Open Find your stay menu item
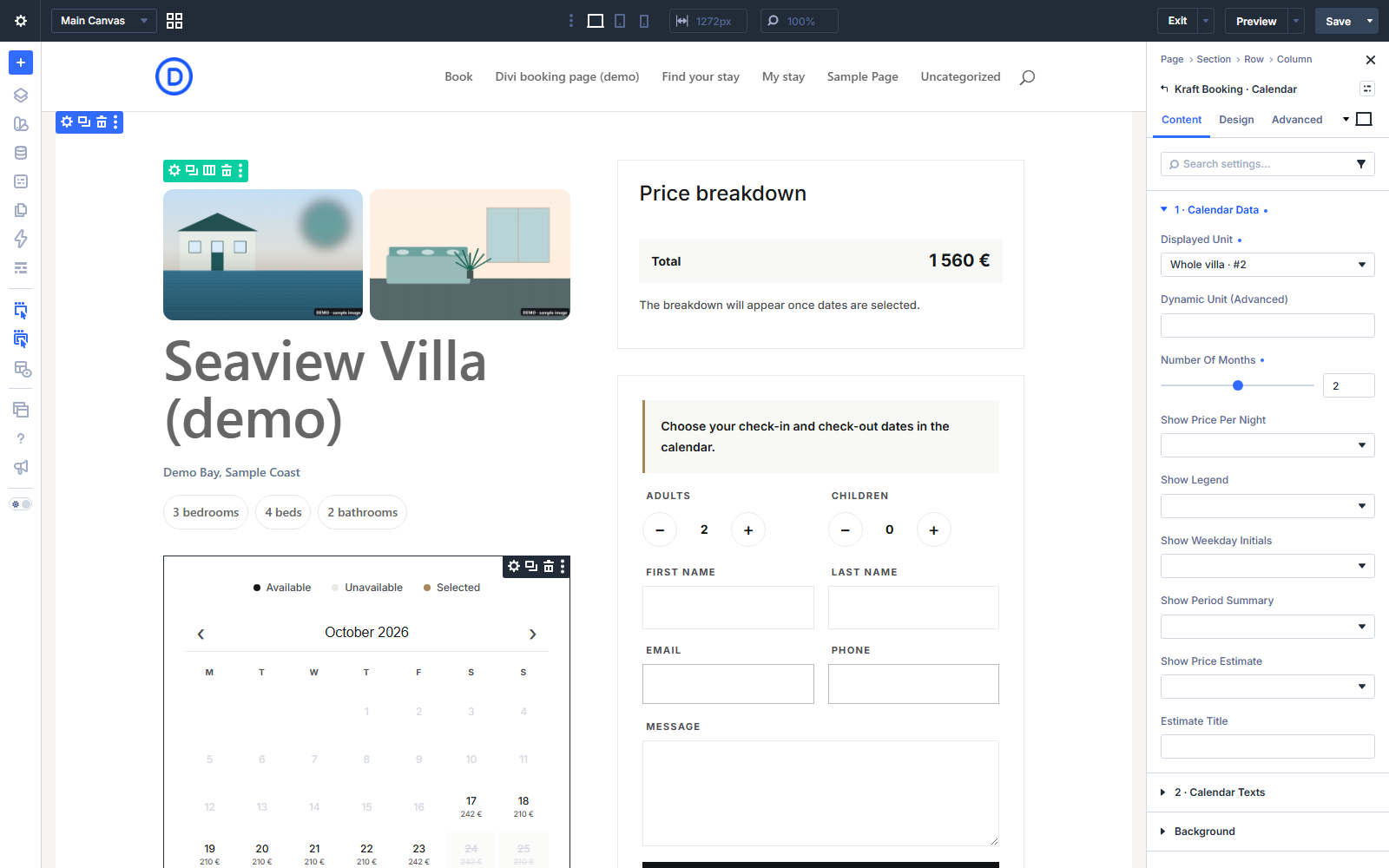The height and width of the screenshot is (868, 1389). click(x=701, y=76)
